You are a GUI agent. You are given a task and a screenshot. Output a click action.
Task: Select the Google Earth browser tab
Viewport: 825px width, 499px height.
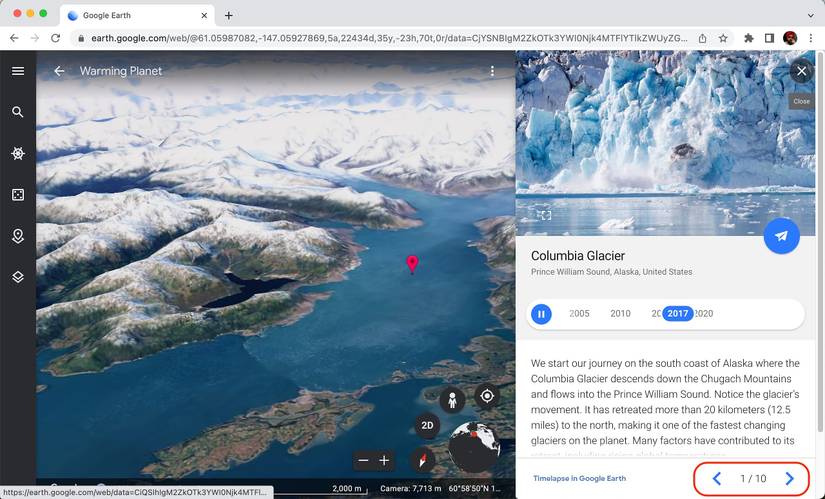[x=138, y=15]
